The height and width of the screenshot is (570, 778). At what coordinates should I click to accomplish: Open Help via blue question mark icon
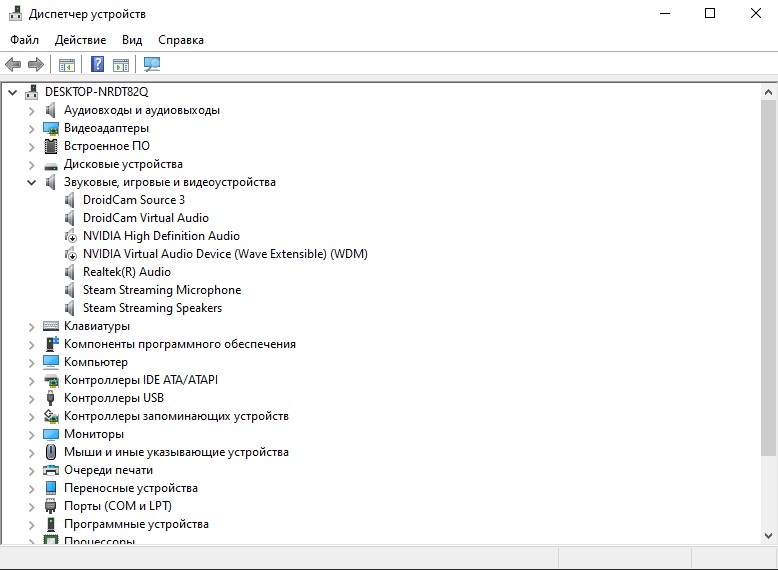pos(97,64)
